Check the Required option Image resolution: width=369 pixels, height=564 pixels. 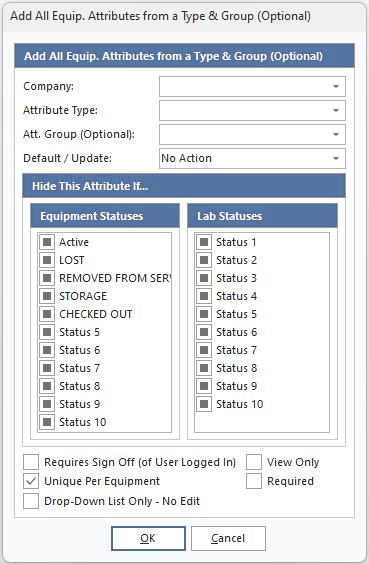(254, 481)
